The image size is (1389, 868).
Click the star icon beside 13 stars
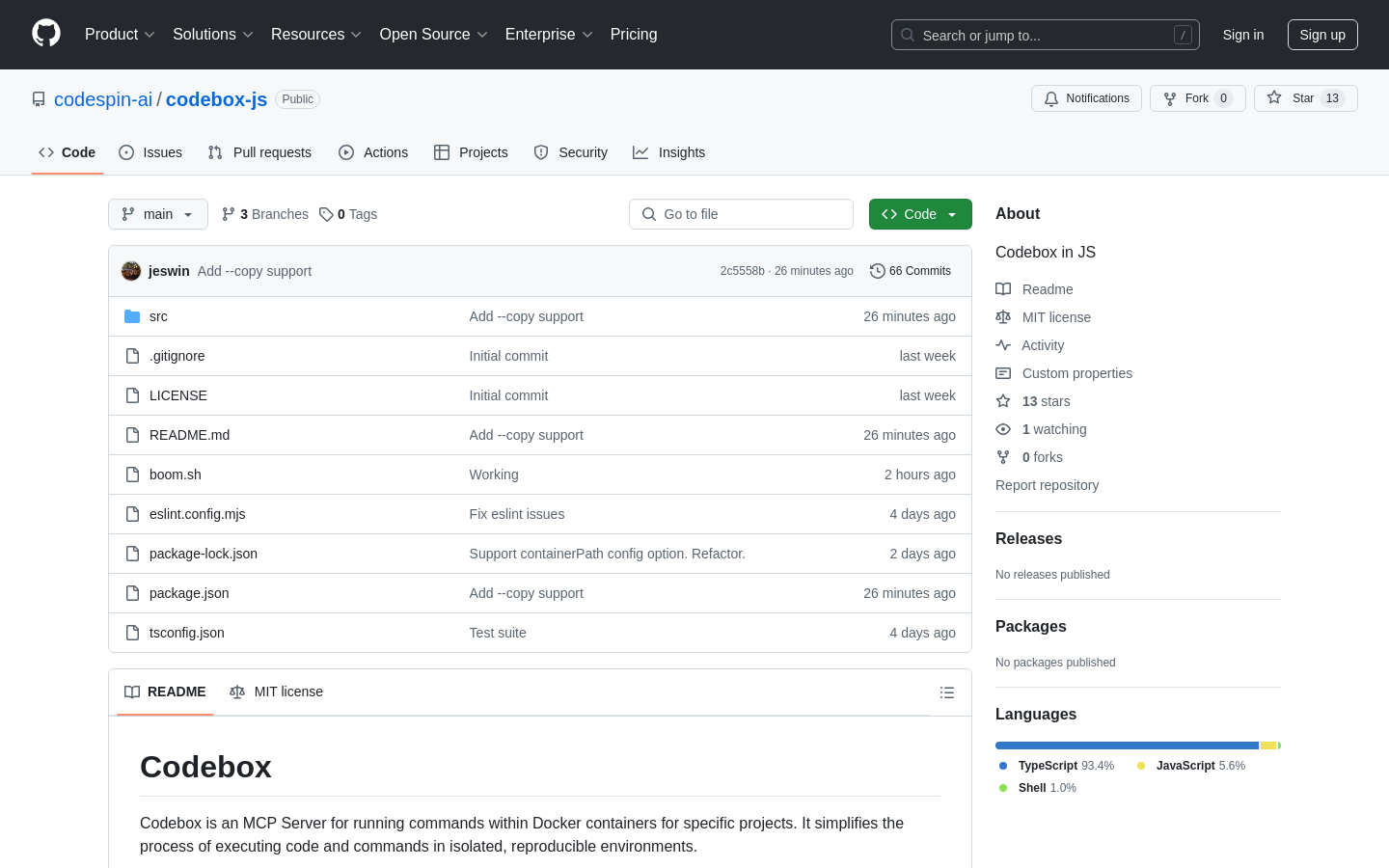pos(1003,401)
